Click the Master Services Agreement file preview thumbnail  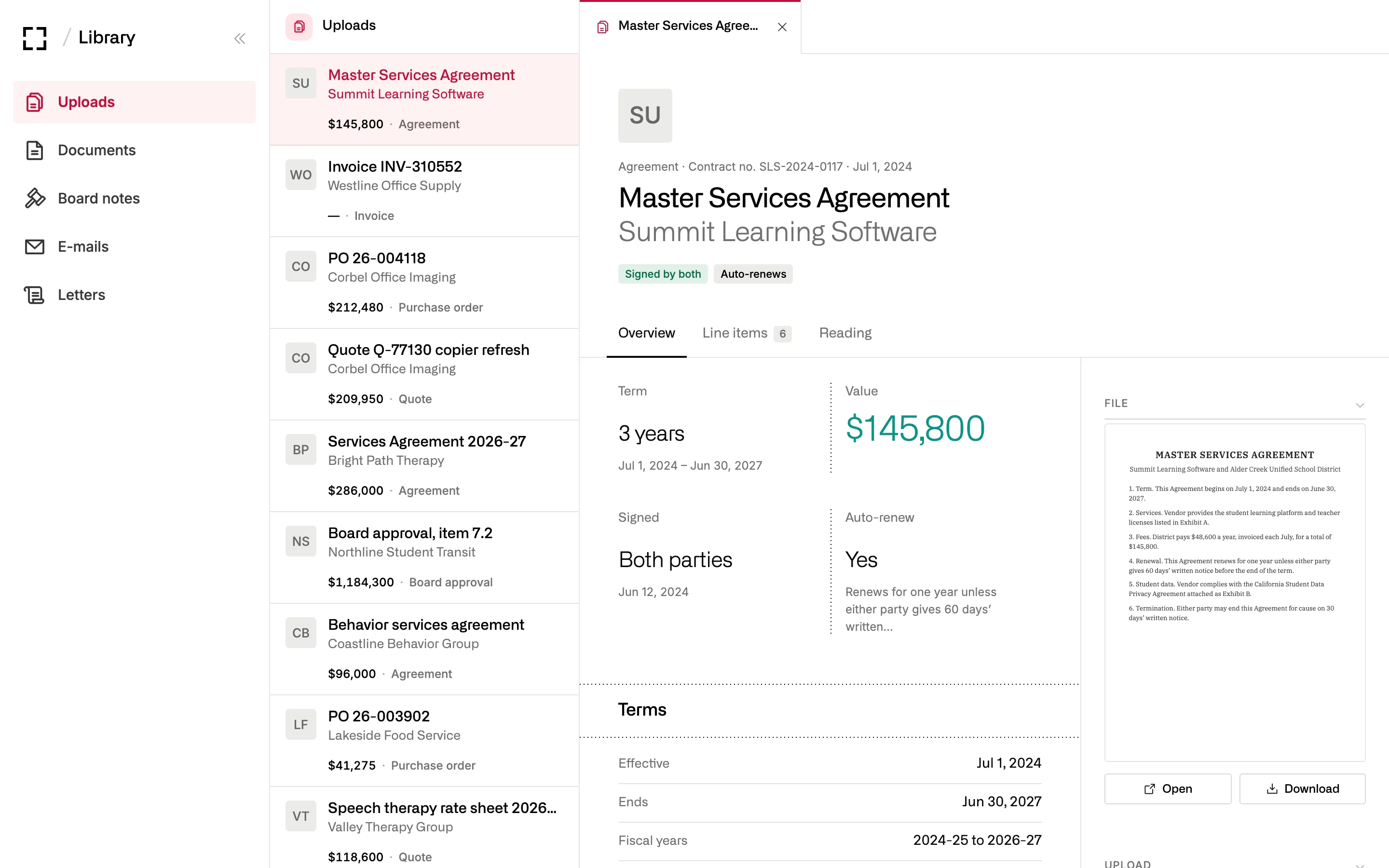coord(1235,593)
